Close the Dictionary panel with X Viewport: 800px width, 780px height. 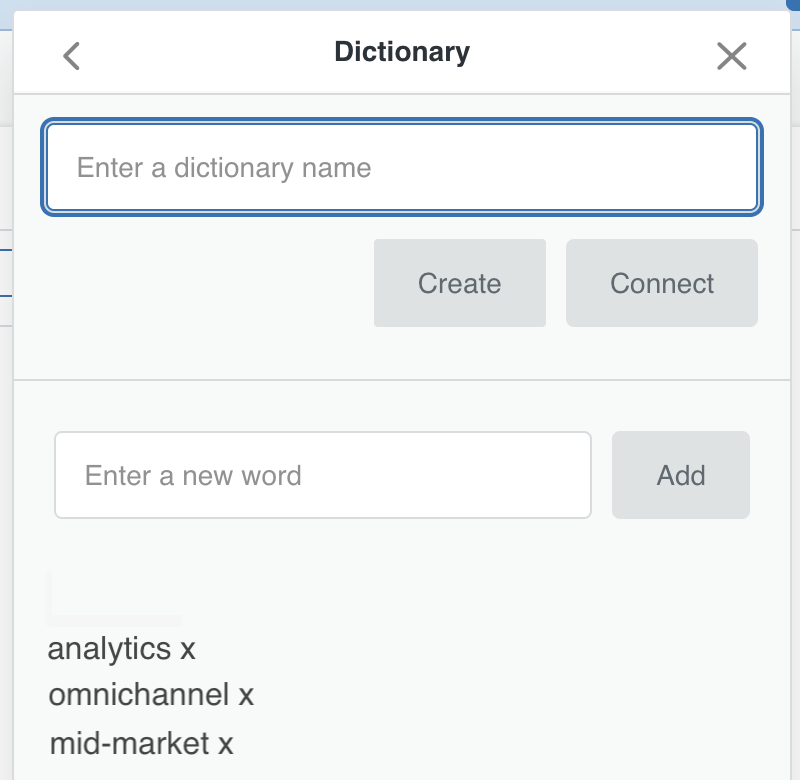click(732, 56)
